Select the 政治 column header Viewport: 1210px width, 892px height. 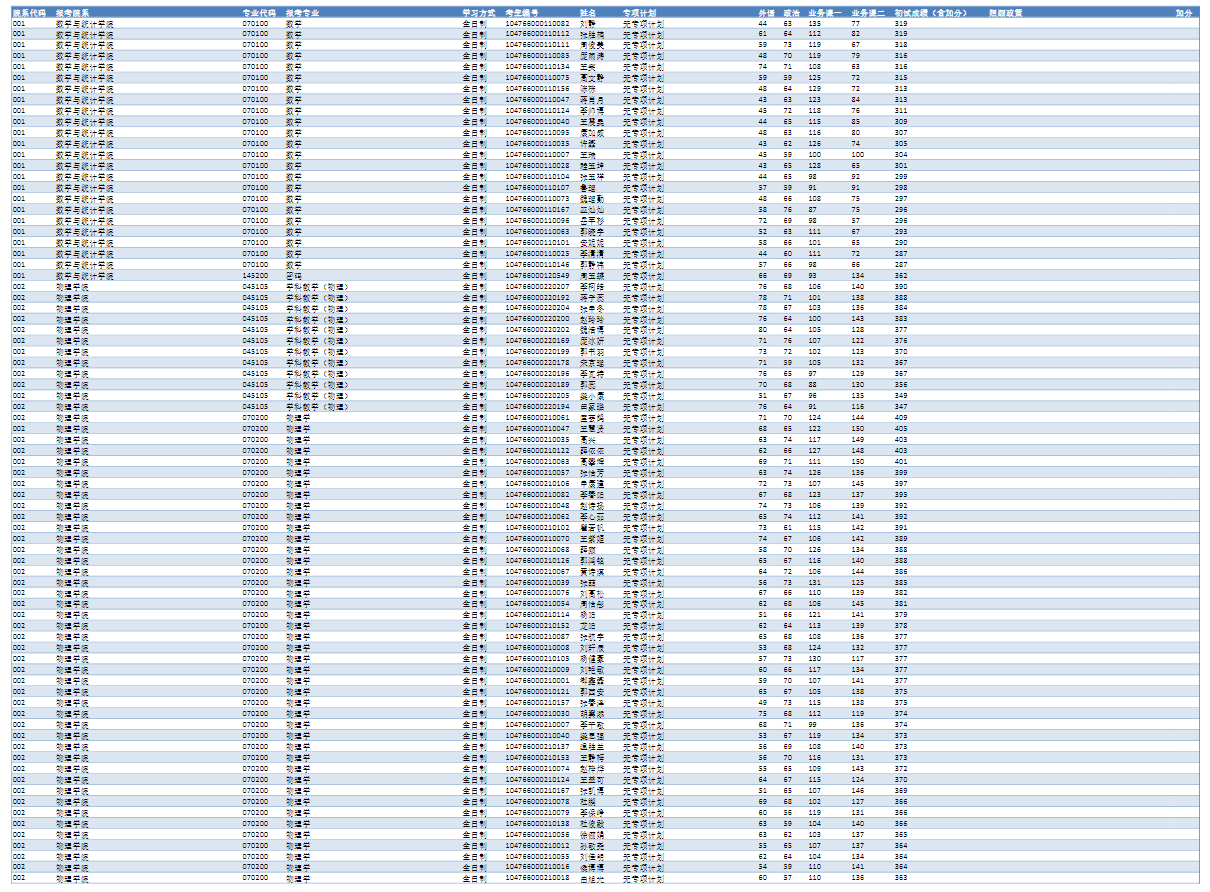pos(790,13)
